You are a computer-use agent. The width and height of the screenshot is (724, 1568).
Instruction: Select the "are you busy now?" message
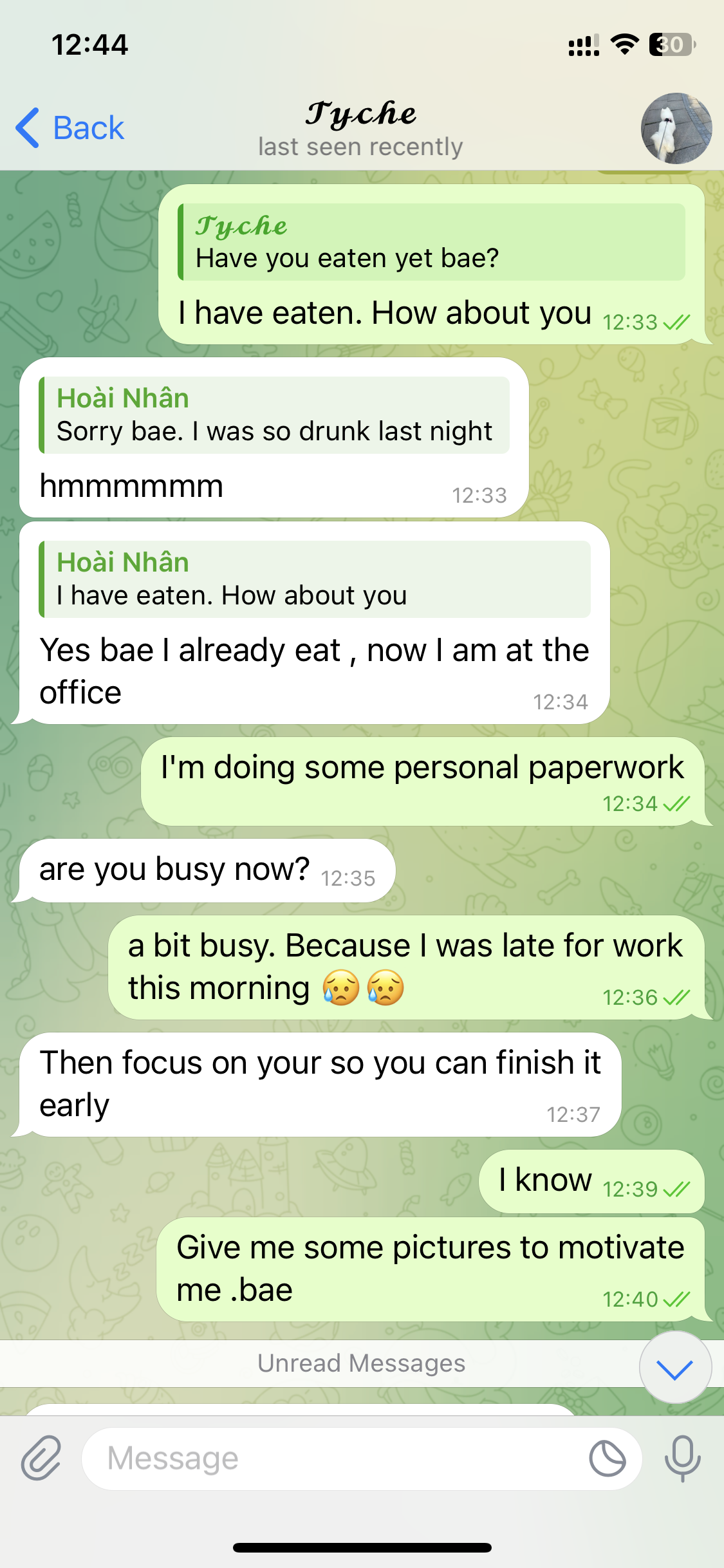click(x=207, y=870)
